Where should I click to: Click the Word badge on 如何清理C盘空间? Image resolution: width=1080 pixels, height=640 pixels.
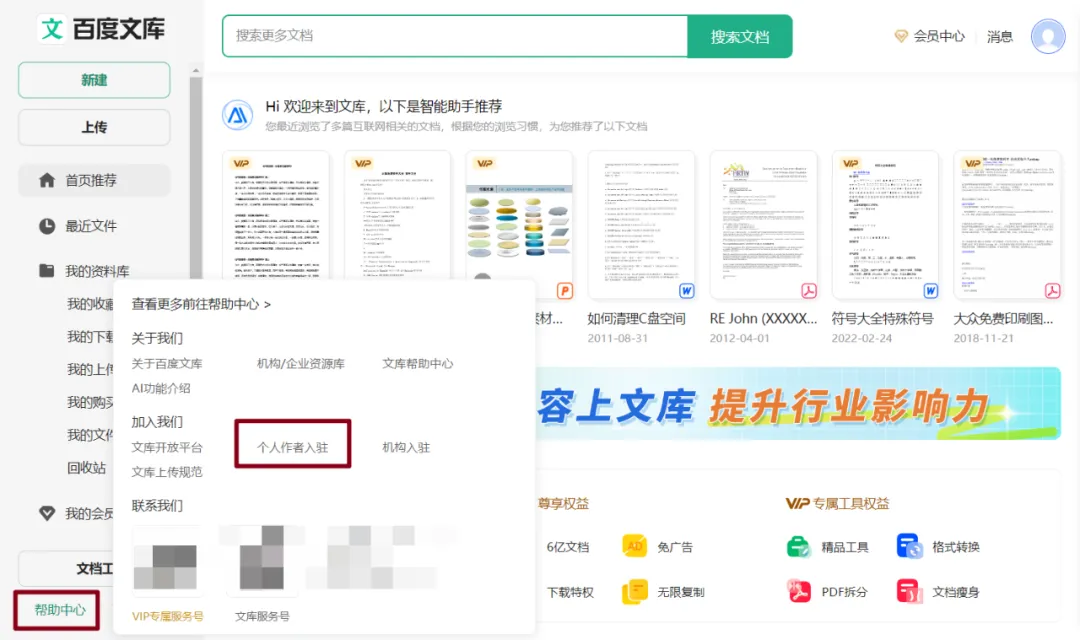[686, 291]
